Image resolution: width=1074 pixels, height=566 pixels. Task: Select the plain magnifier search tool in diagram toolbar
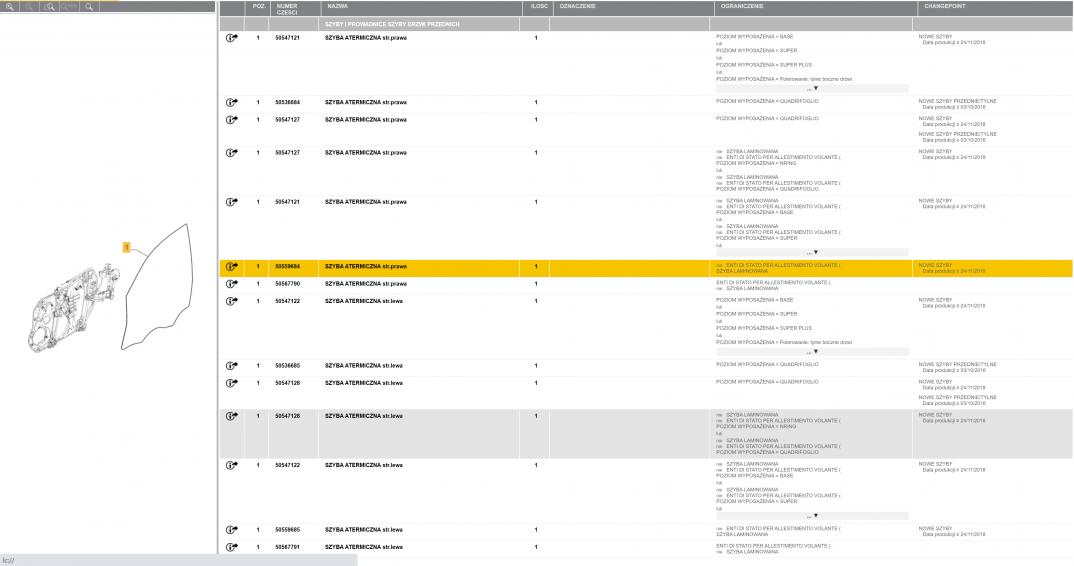(89, 6)
